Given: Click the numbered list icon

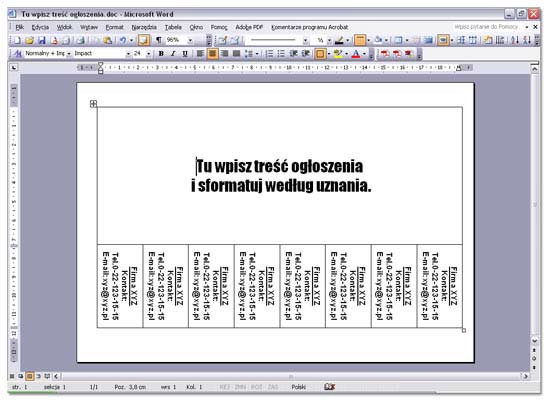Looking at the screenshot, I should click(x=269, y=54).
